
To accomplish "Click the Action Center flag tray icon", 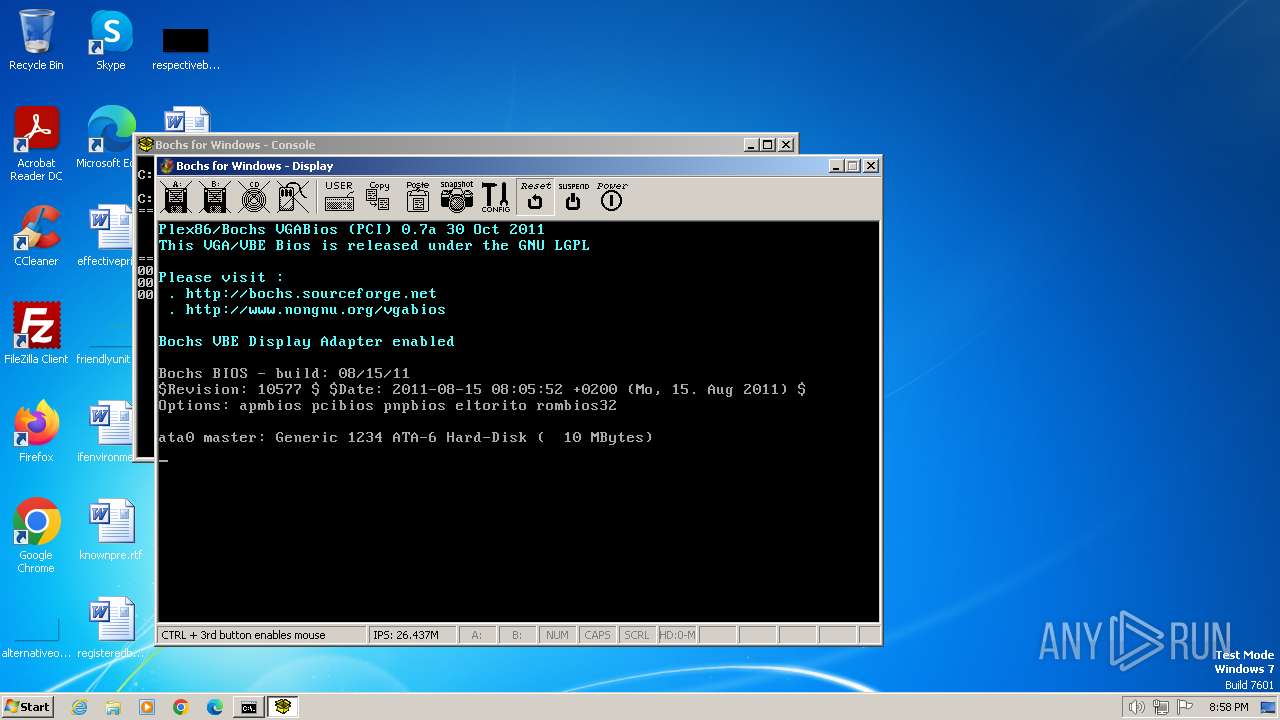I will coord(1185,707).
